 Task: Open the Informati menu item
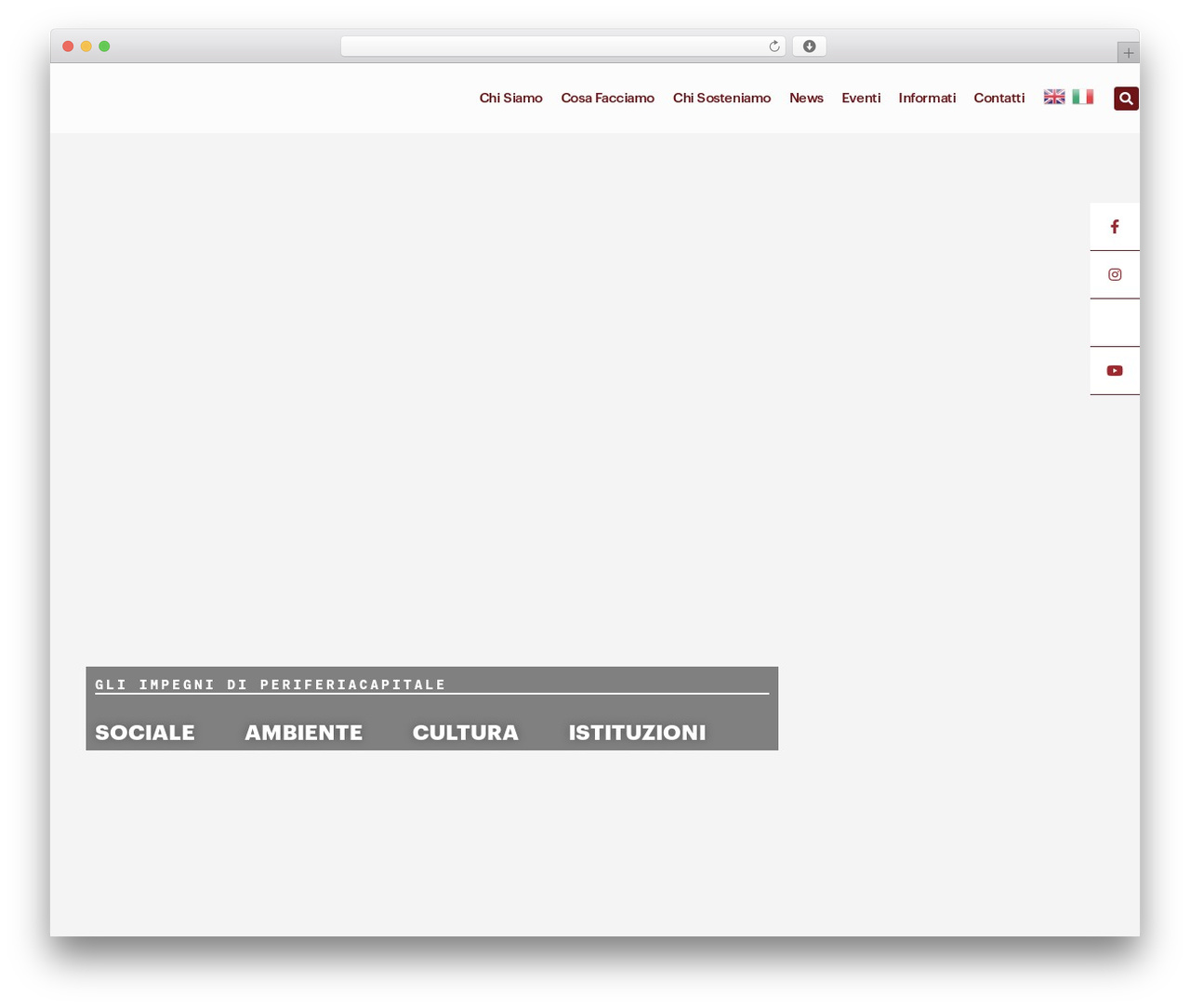point(927,98)
